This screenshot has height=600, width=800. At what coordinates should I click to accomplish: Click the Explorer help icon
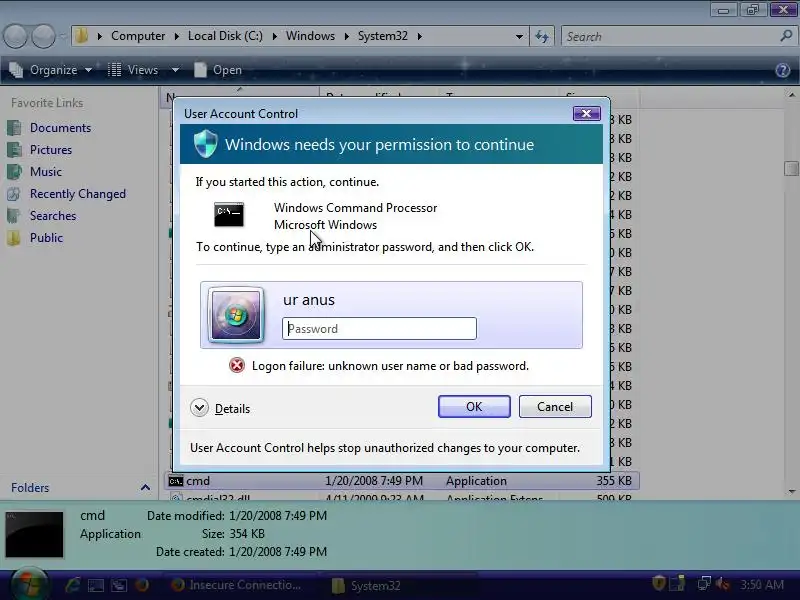pos(783,70)
